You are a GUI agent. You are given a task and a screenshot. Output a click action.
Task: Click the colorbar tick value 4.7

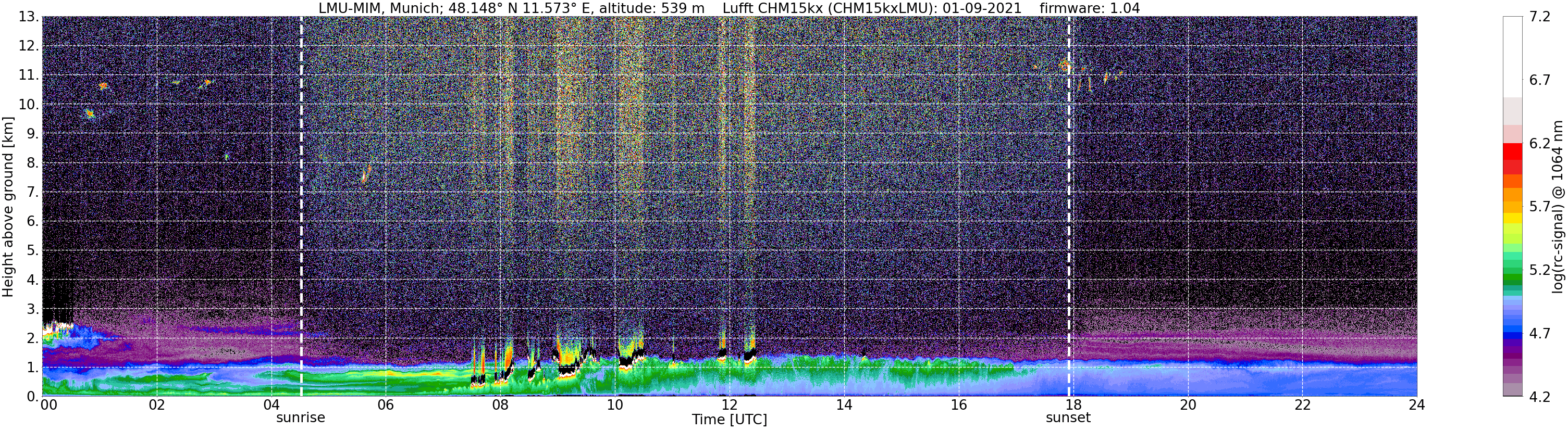(x=1540, y=333)
